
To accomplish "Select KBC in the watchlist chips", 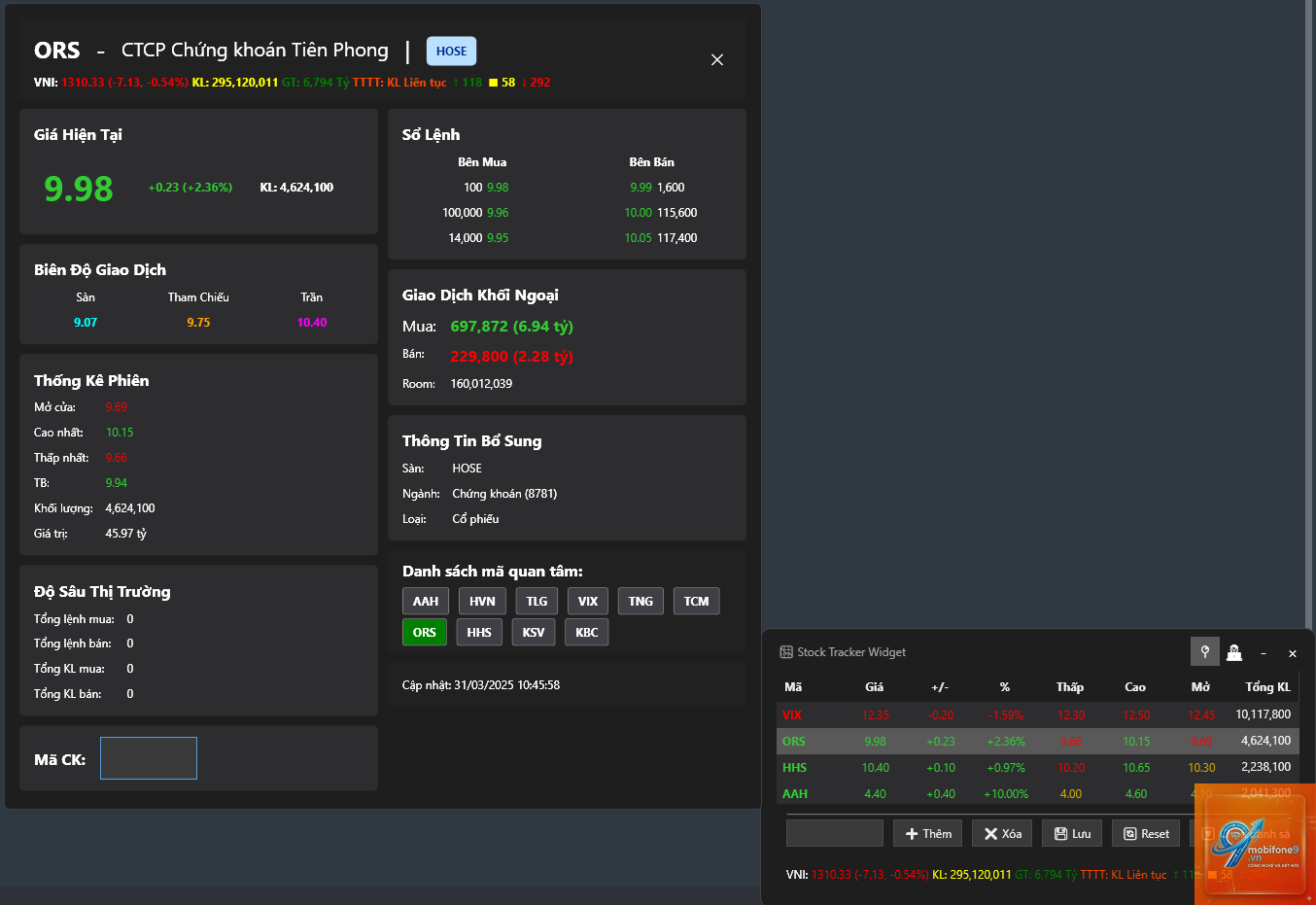I will tap(587, 632).
